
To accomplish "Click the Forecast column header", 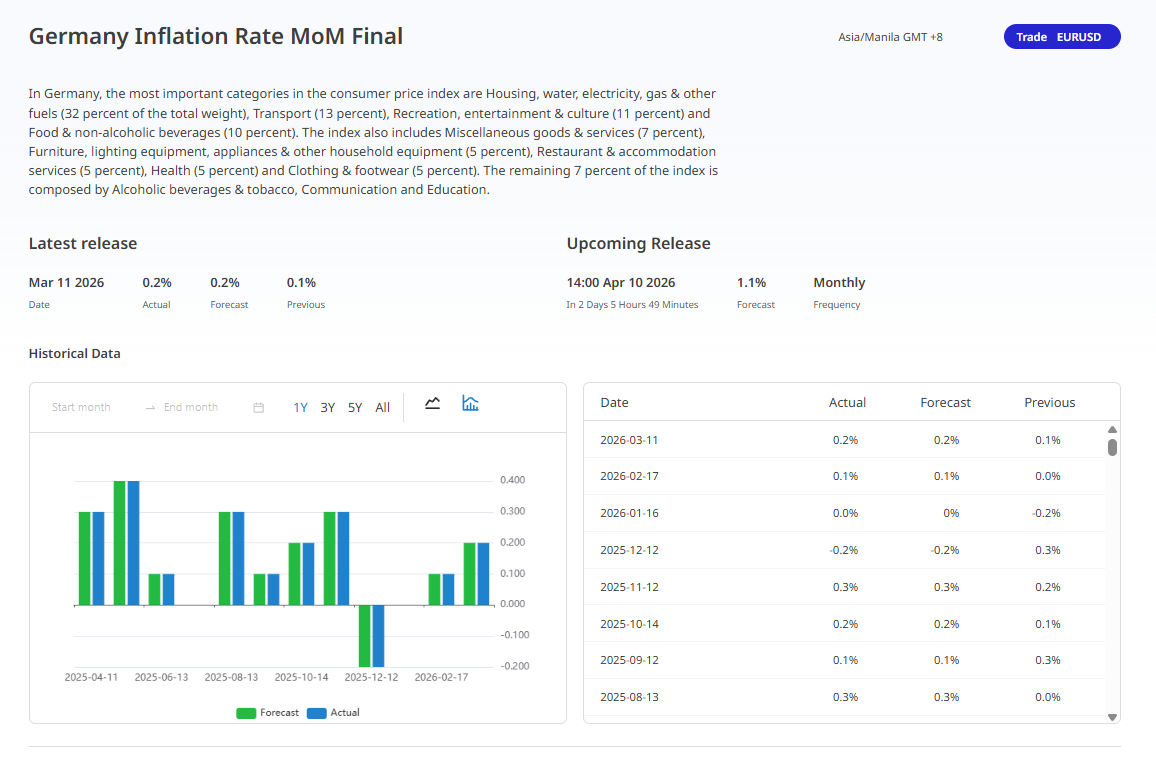I will pyautogui.click(x=945, y=403).
